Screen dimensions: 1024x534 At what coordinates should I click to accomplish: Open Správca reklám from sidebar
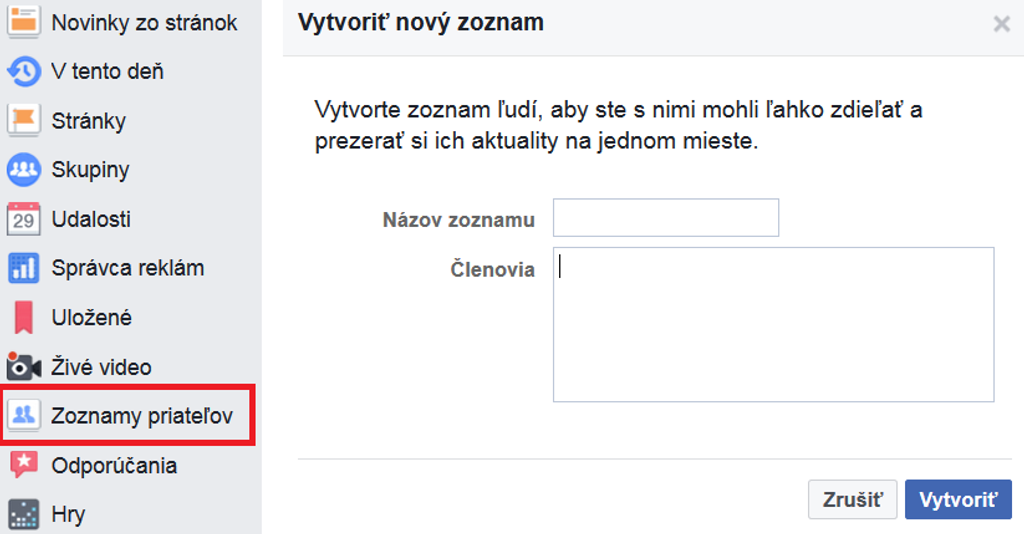click(127, 268)
